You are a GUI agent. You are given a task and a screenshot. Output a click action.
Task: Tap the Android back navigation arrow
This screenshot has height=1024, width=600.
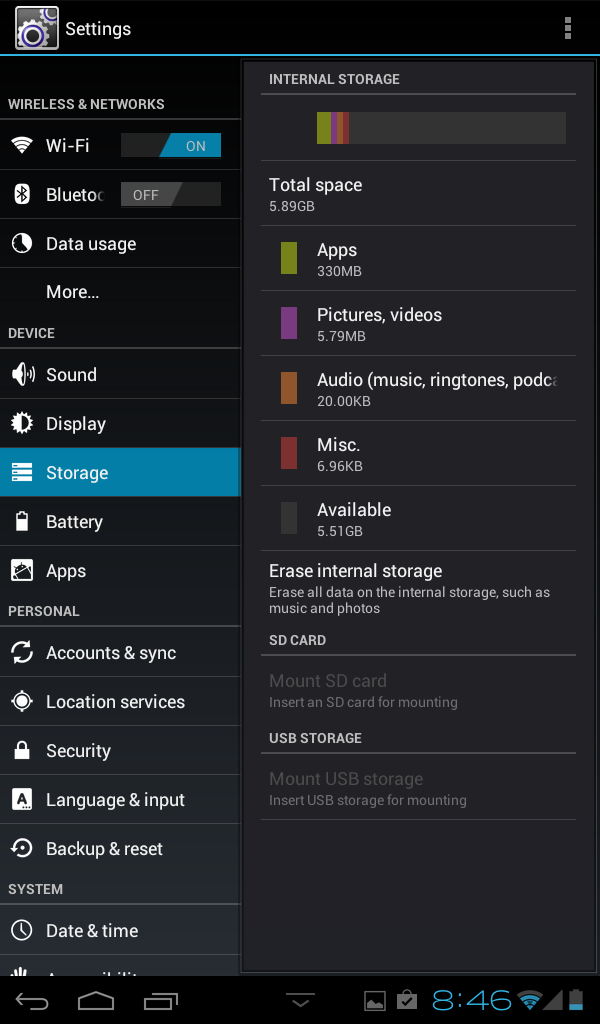pos(32,1000)
